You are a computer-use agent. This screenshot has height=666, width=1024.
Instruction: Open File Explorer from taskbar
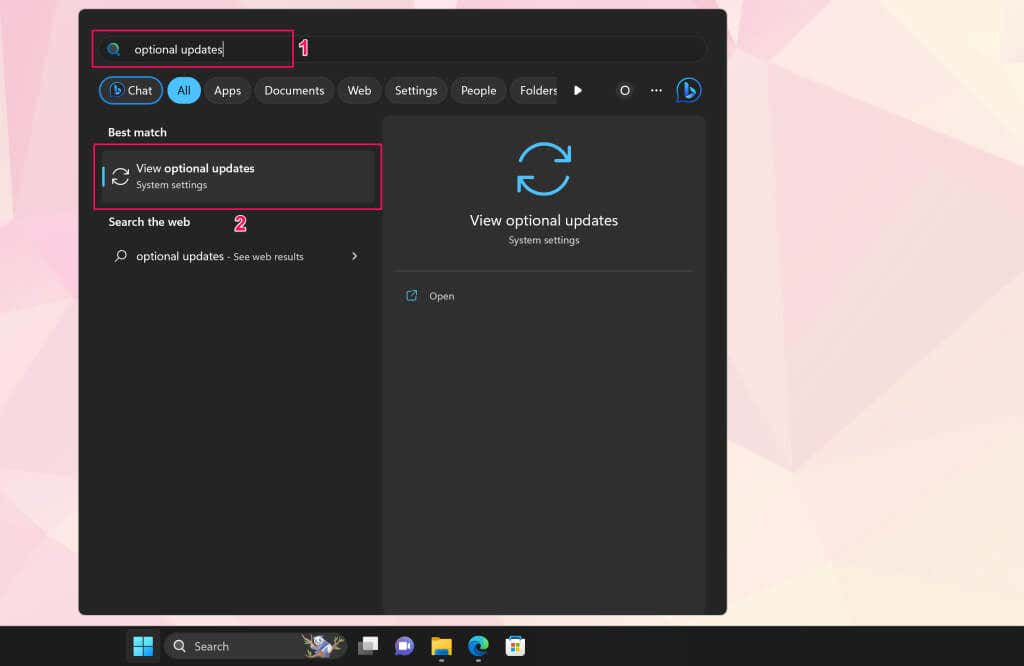(x=441, y=646)
